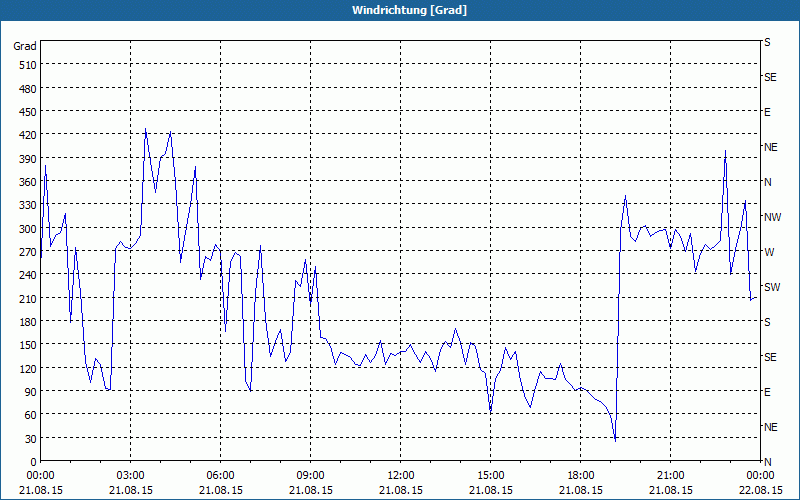
Task: Select the 90 degree axis label
Action: [30, 392]
